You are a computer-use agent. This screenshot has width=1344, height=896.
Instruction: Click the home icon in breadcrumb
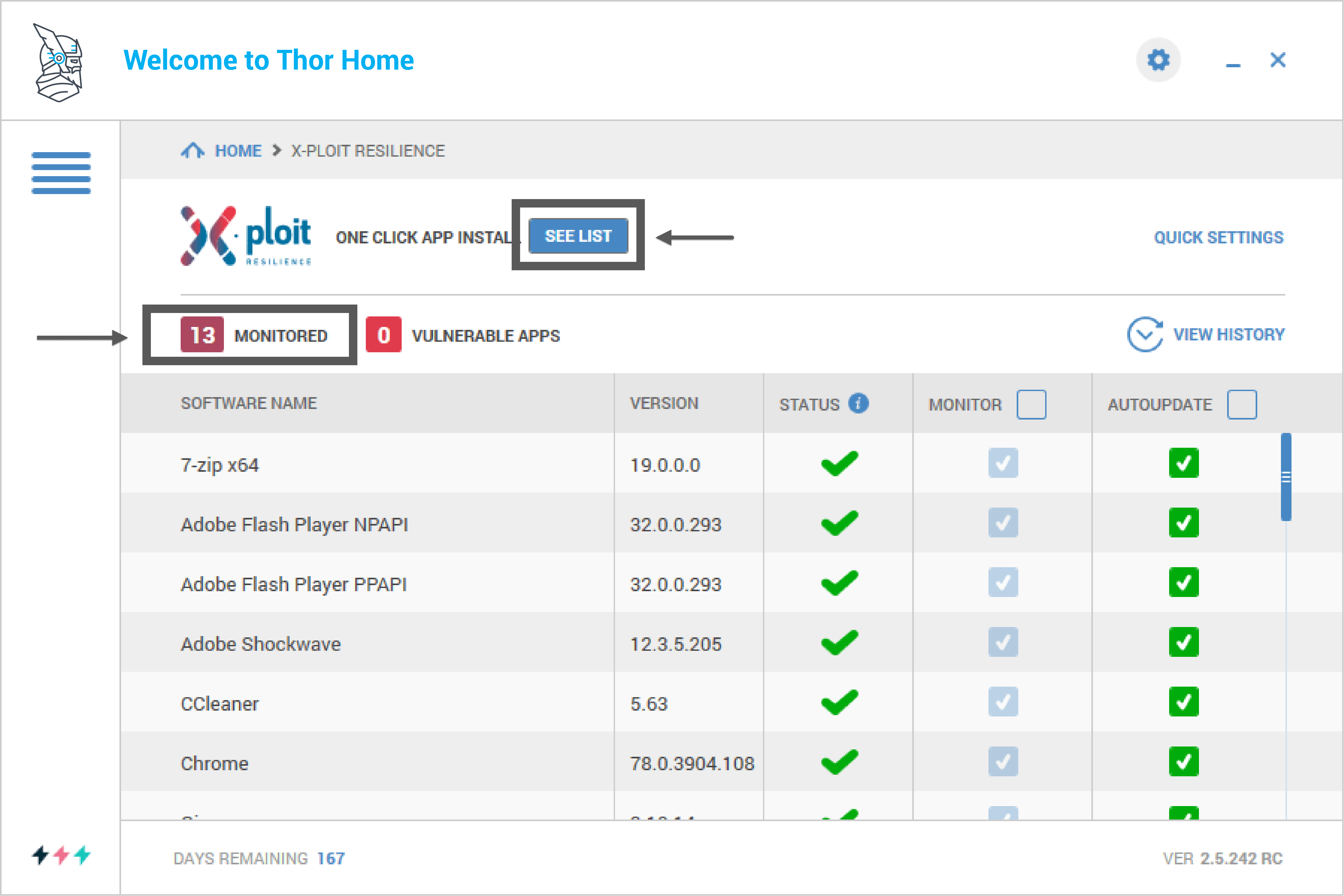click(x=193, y=150)
